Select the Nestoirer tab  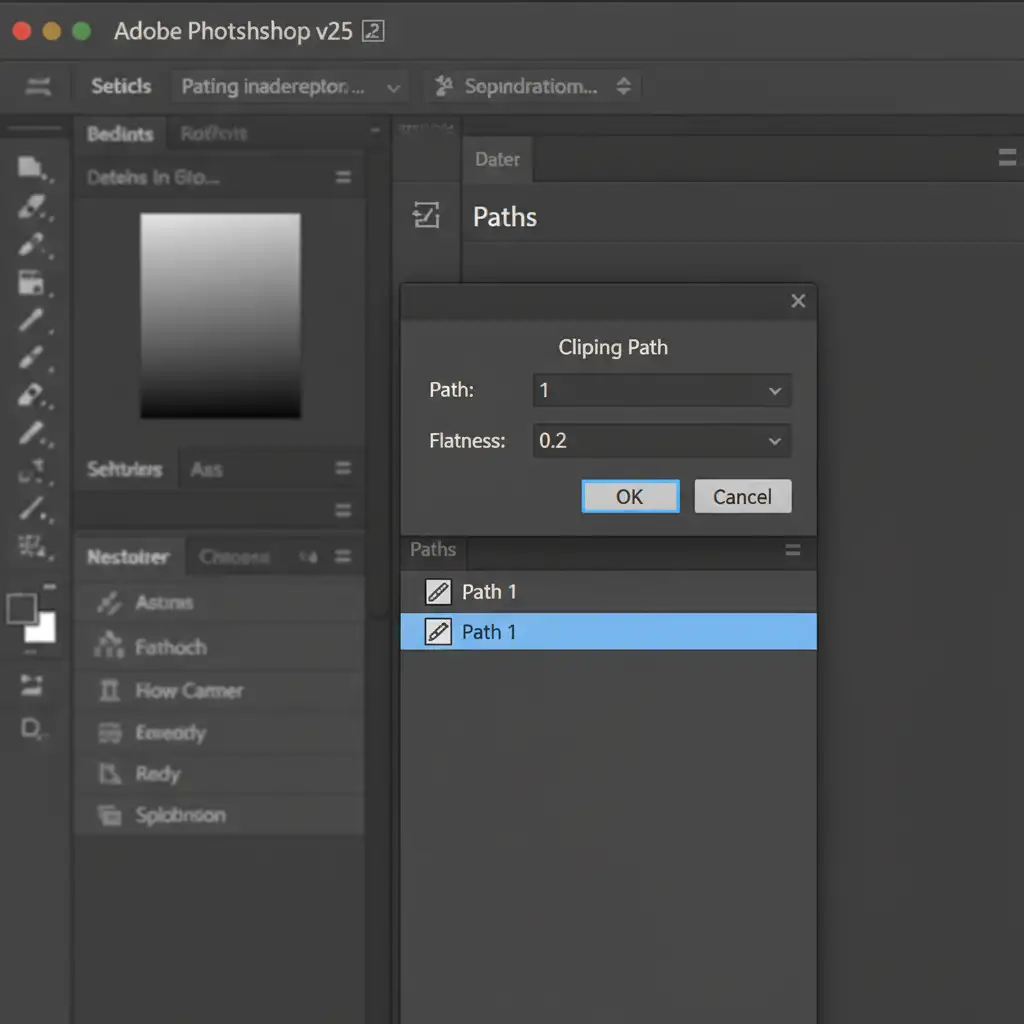pyautogui.click(x=128, y=557)
